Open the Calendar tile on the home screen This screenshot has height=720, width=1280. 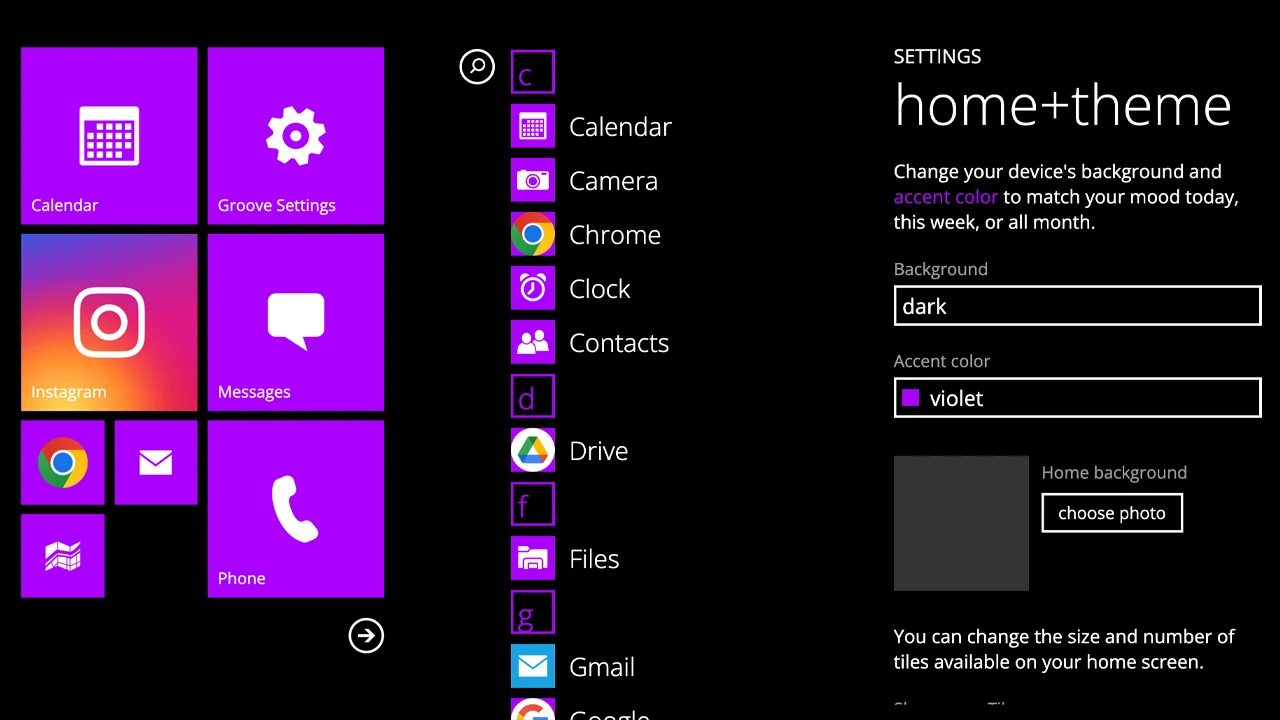coord(109,136)
